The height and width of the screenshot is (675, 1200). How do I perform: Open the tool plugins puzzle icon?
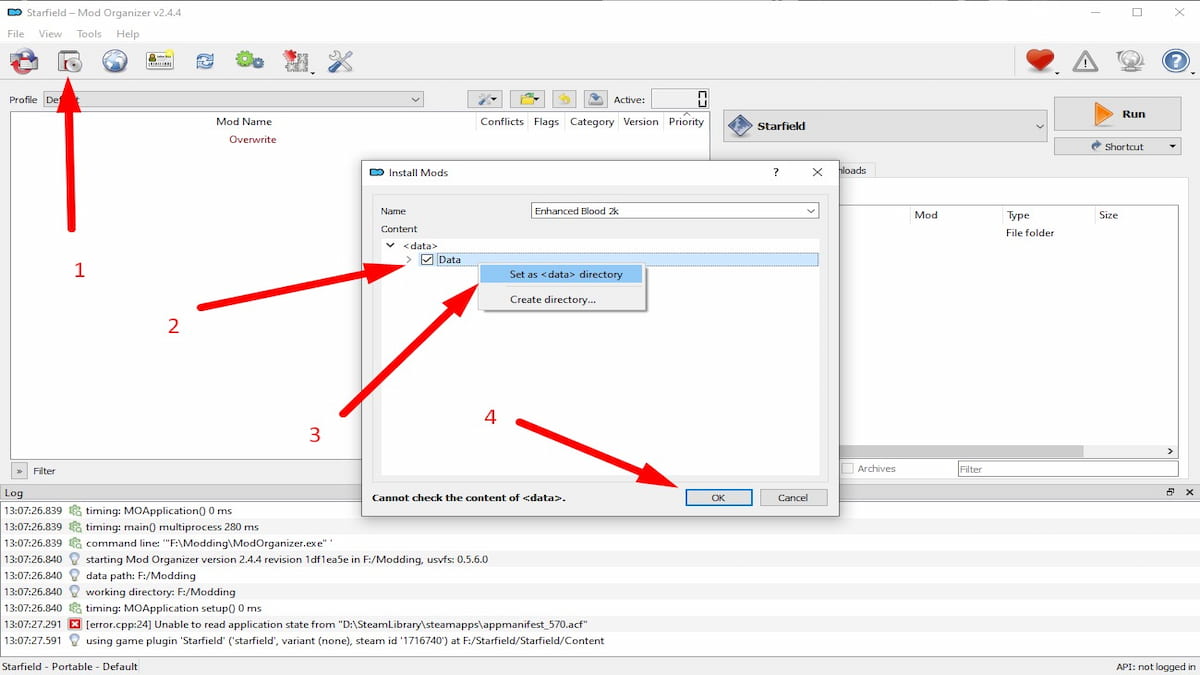[x=295, y=61]
